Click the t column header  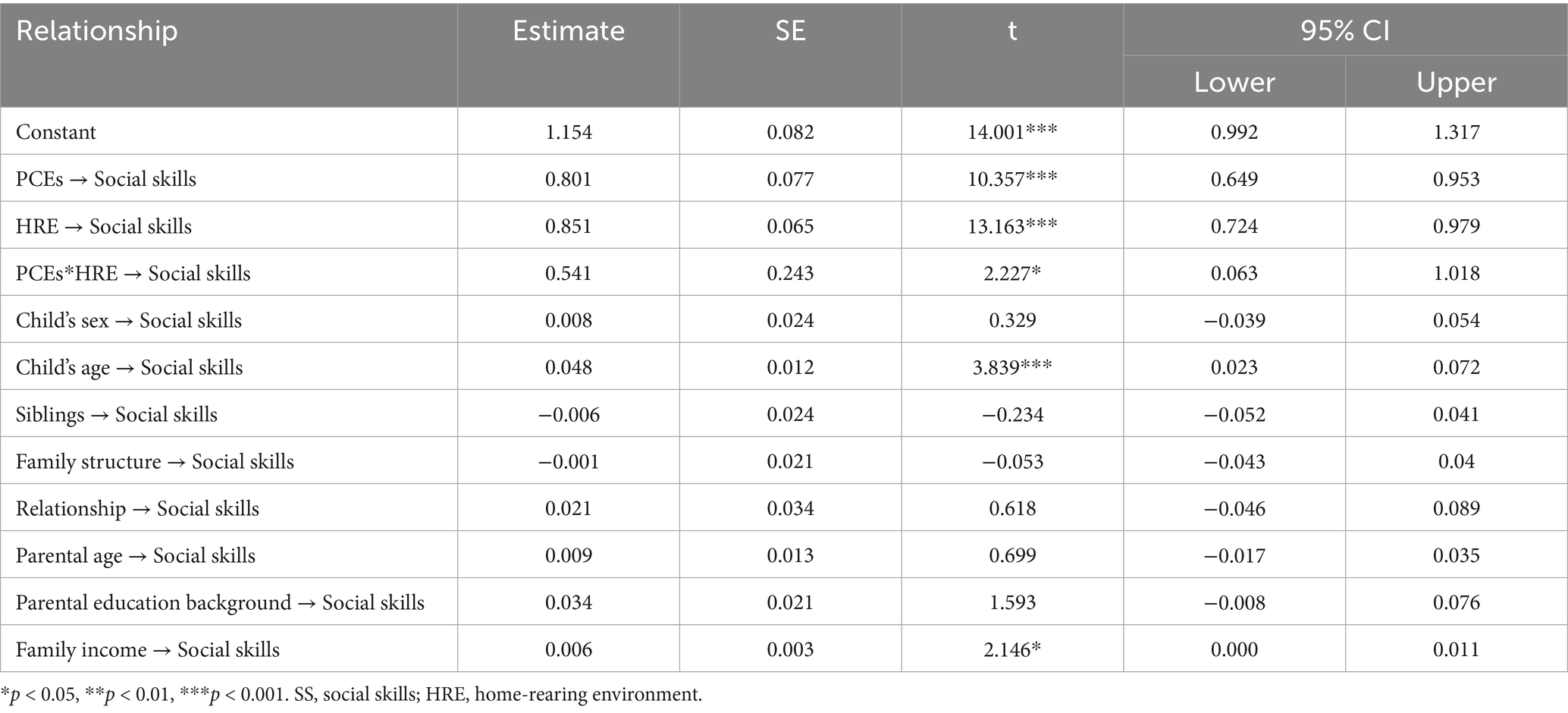click(x=1011, y=31)
